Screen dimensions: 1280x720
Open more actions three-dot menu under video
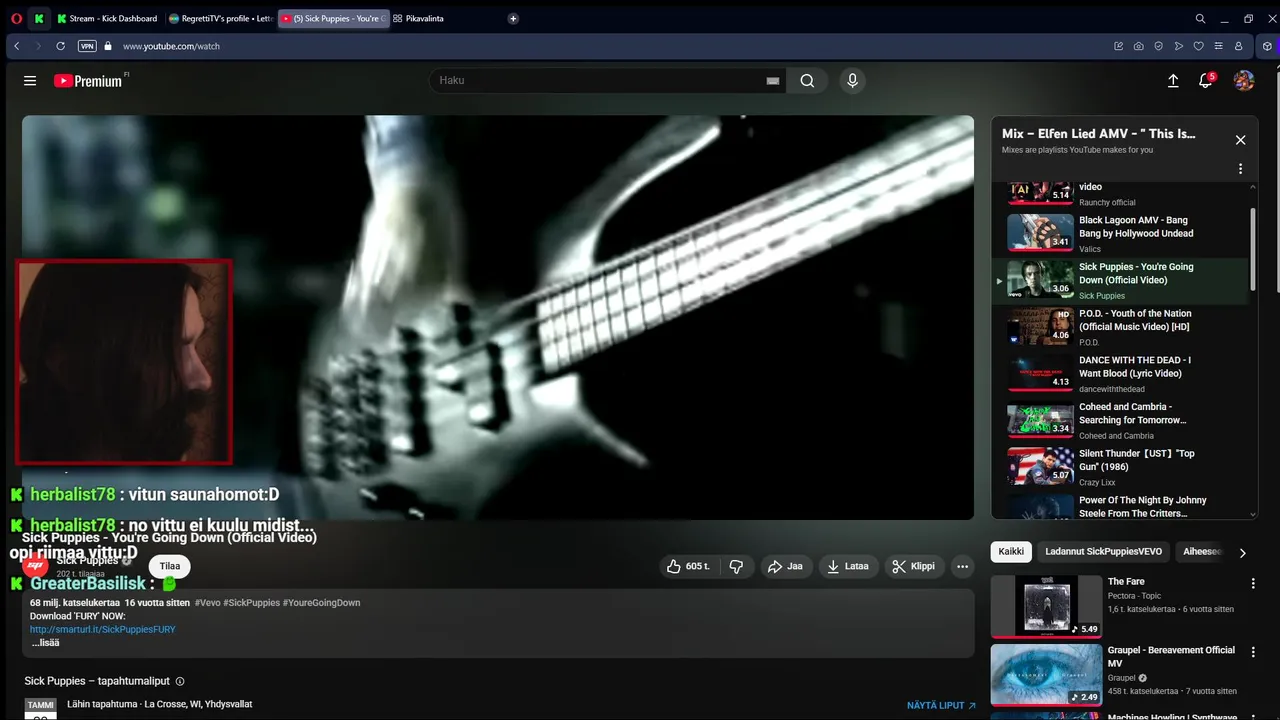click(962, 566)
